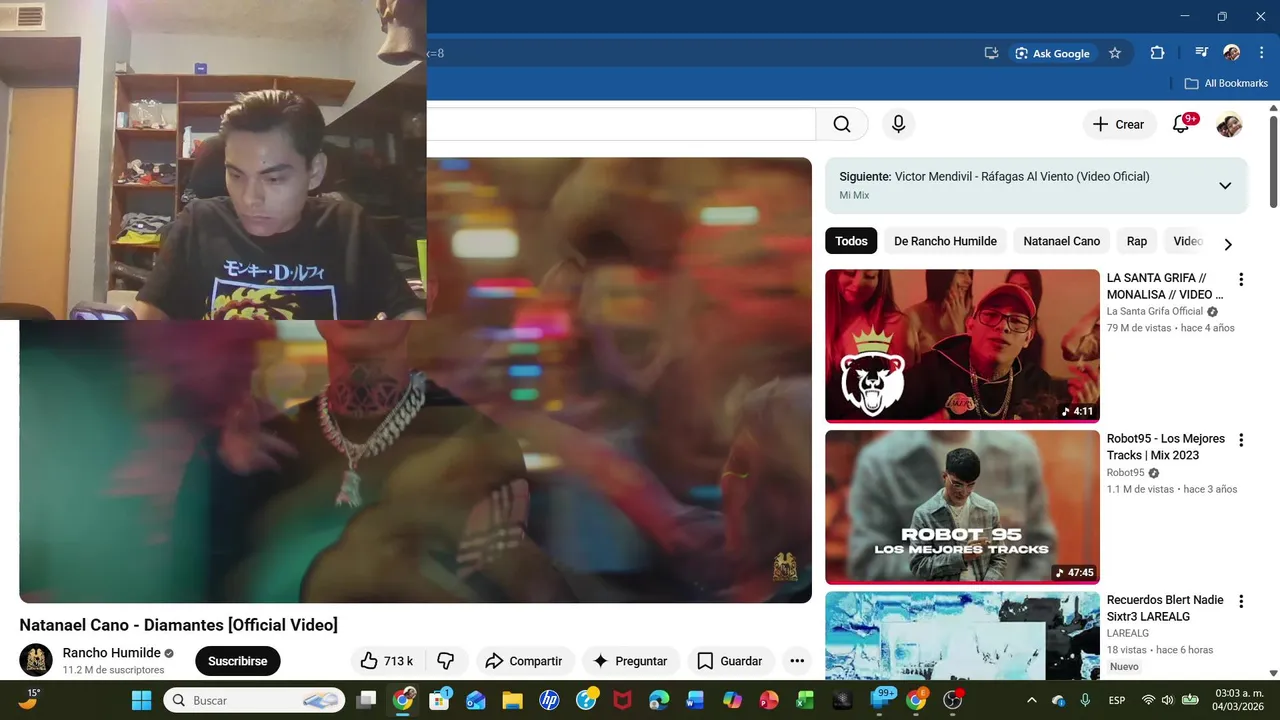This screenshot has width=1280, height=720.
Task: Click the Recuerdos Blert Nadie video title
Action: pyautogui.click(x=1165, y=608)
